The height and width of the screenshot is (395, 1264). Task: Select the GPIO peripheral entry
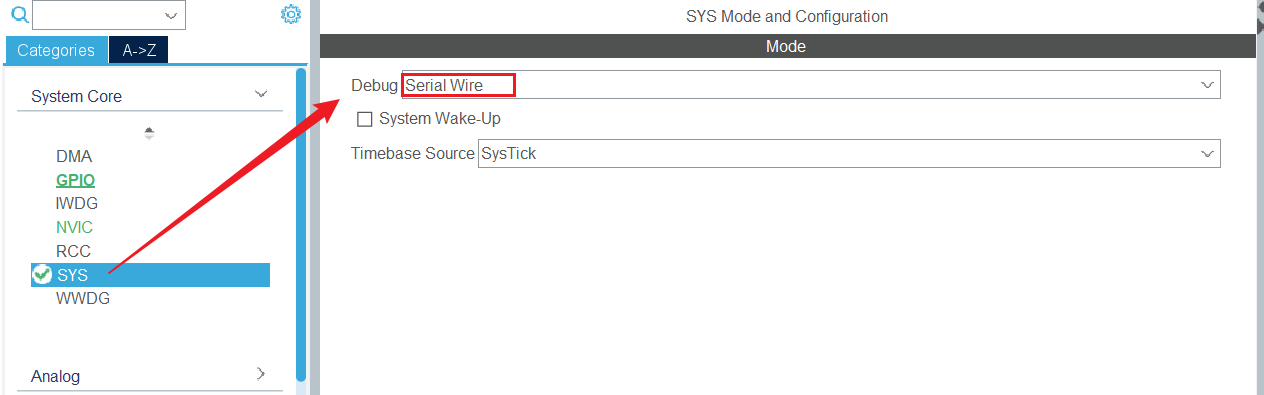[76, 180]
